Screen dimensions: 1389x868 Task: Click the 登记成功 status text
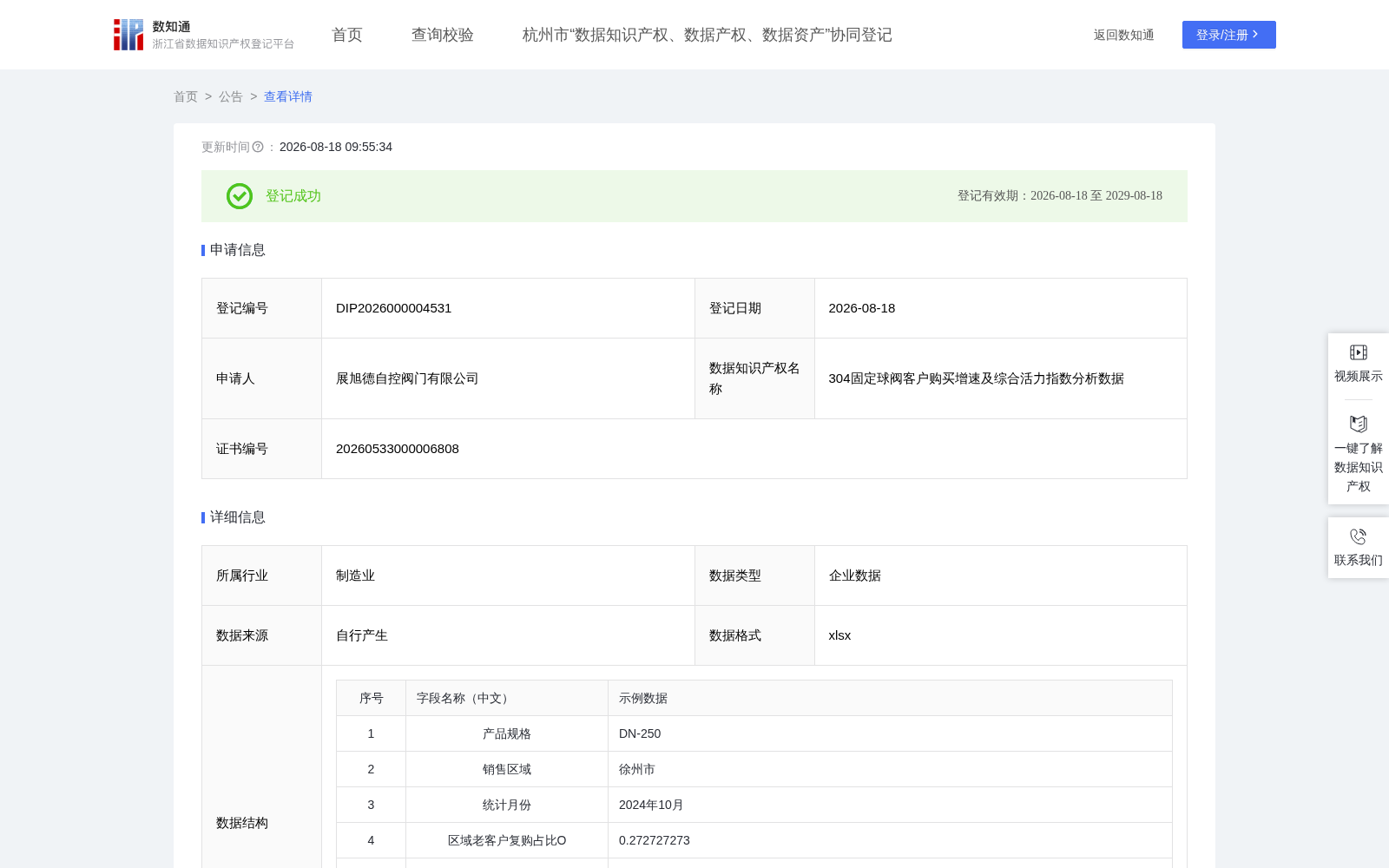click(x=293, y=196)
